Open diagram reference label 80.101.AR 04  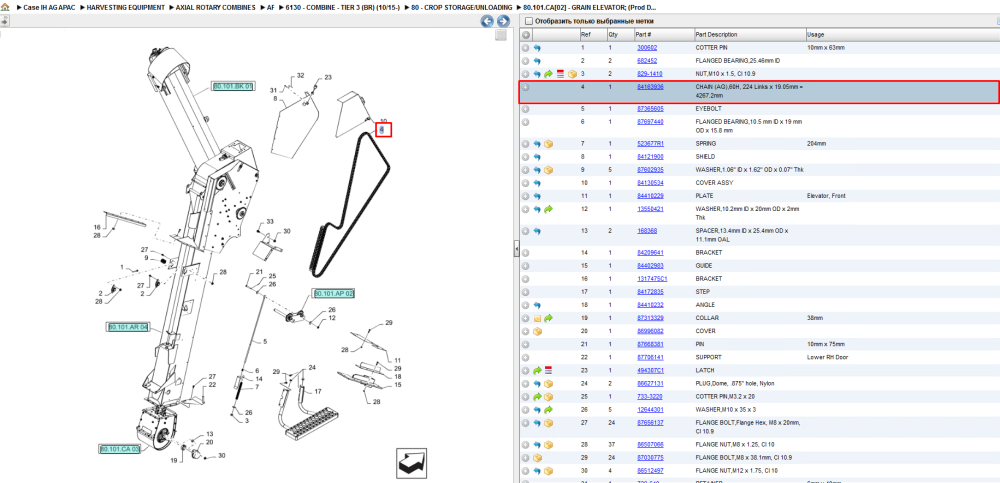[127, 327]
